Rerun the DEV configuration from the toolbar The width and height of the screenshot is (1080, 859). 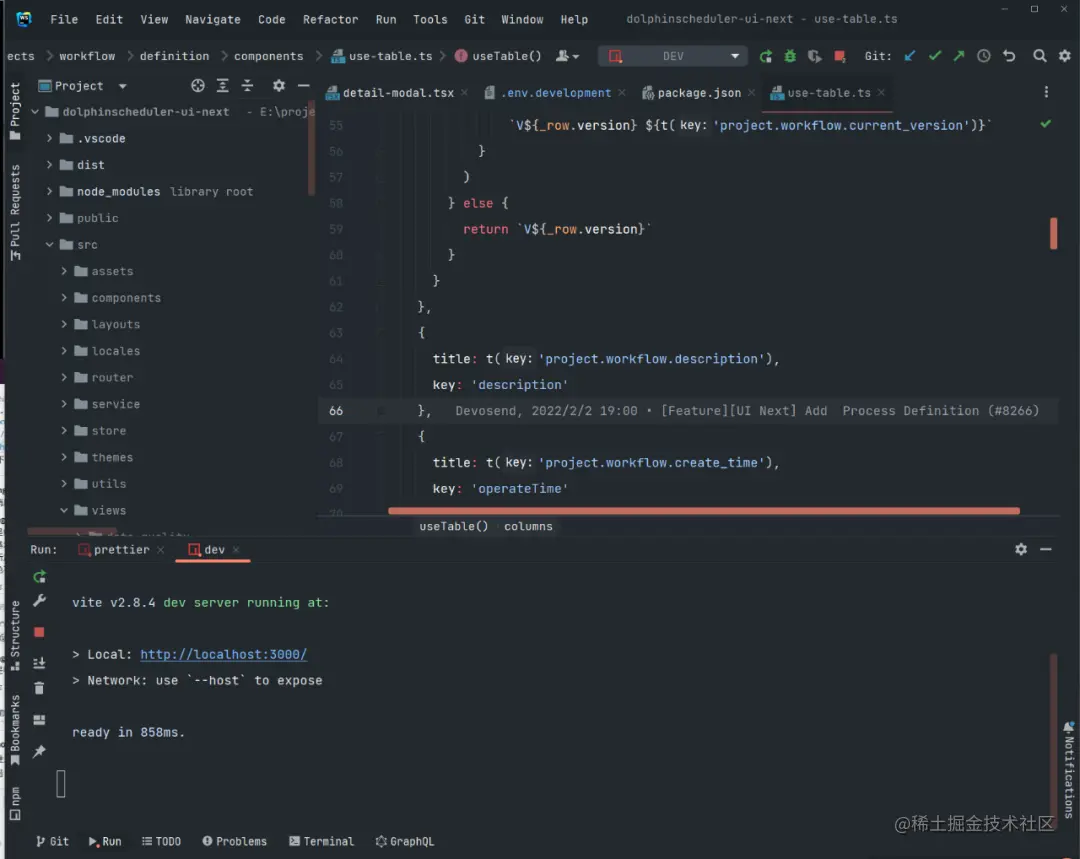click(765, 56)
